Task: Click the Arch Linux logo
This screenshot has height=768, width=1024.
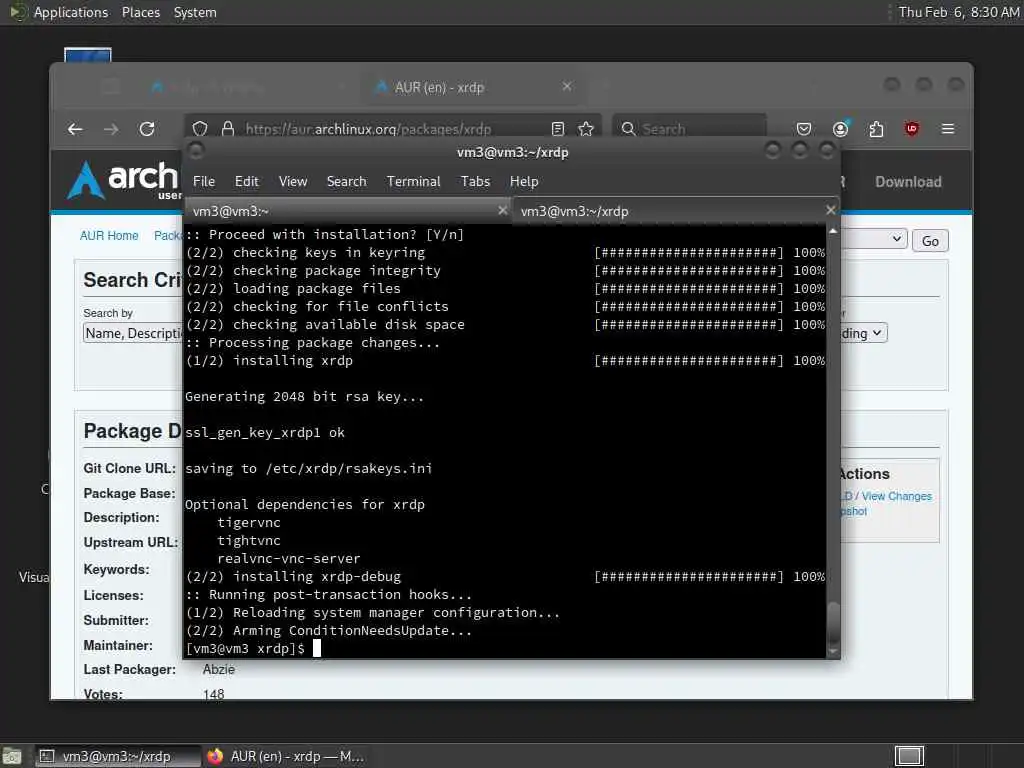Action: 123,180
